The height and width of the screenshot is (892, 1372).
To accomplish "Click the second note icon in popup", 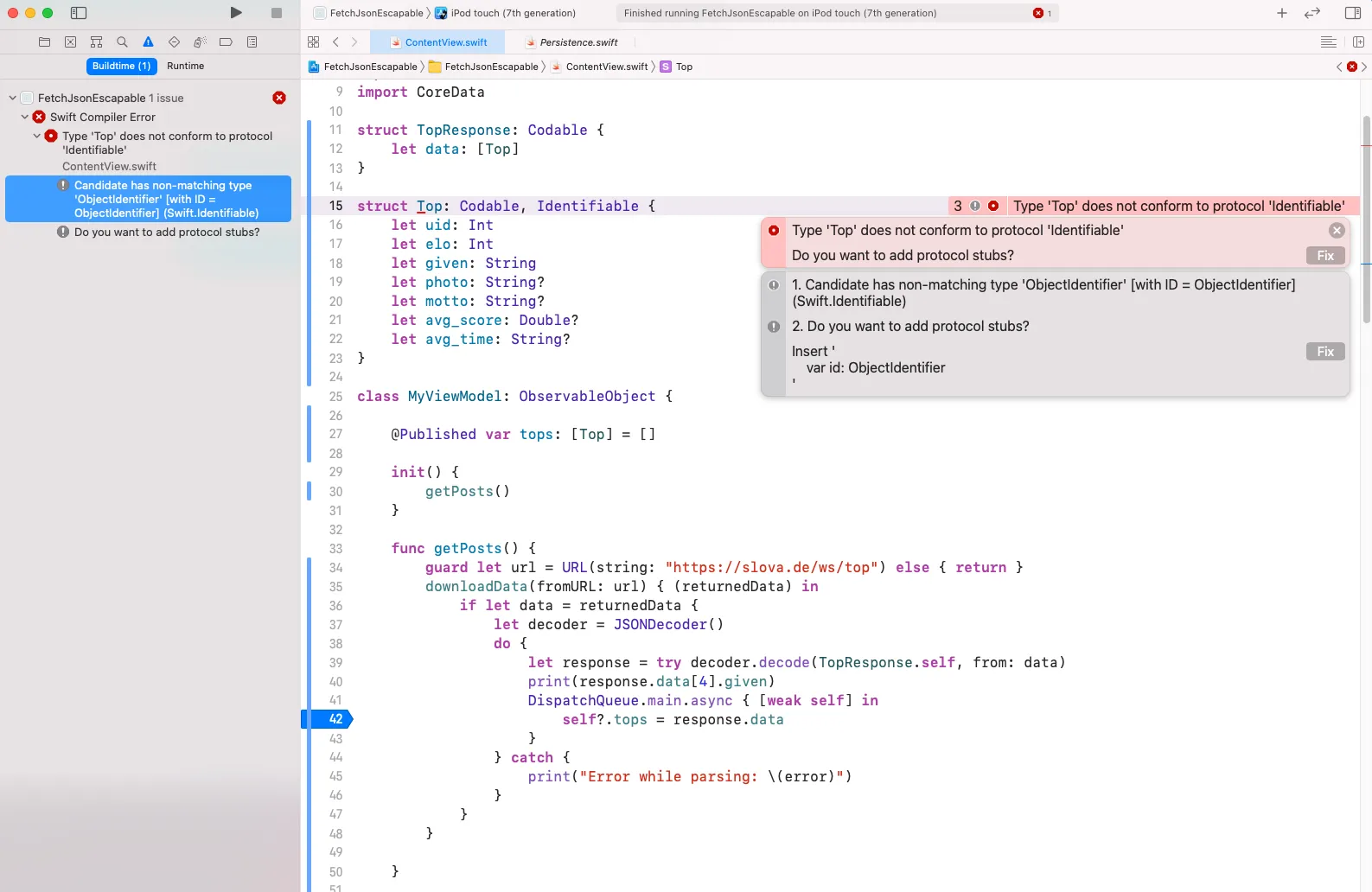I will pyautogui.click(x=774, y=327).
